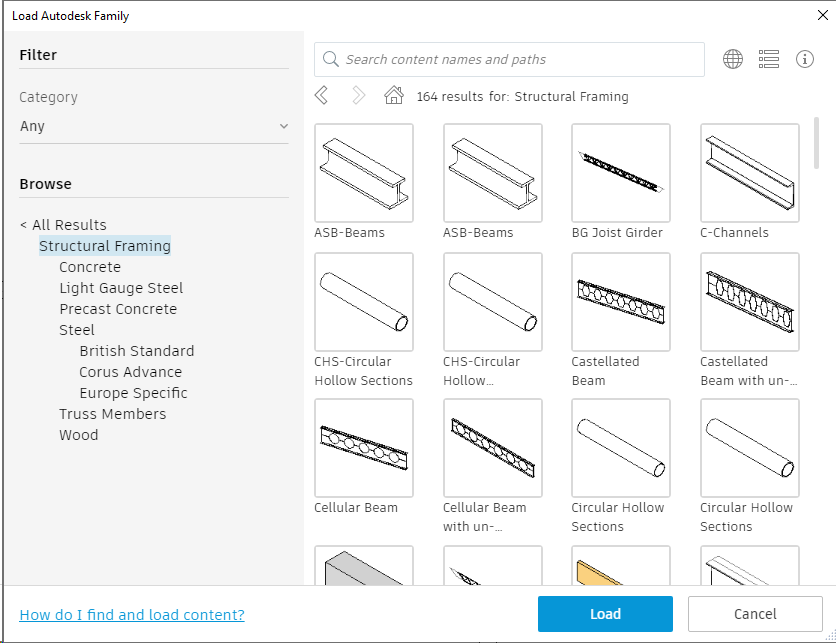
Task: Select the first ASB-Beams thumbnail
Action: (364, 173)
